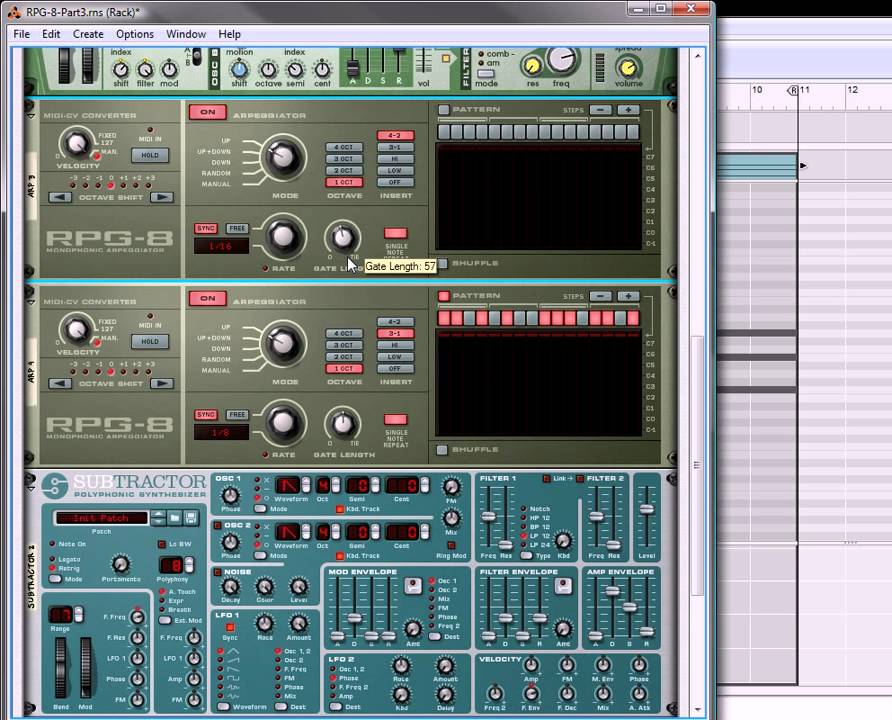Step the Subtractor Polyphony value spinner
This screenshot has width=892, height=720.
(x=189, y=565)
